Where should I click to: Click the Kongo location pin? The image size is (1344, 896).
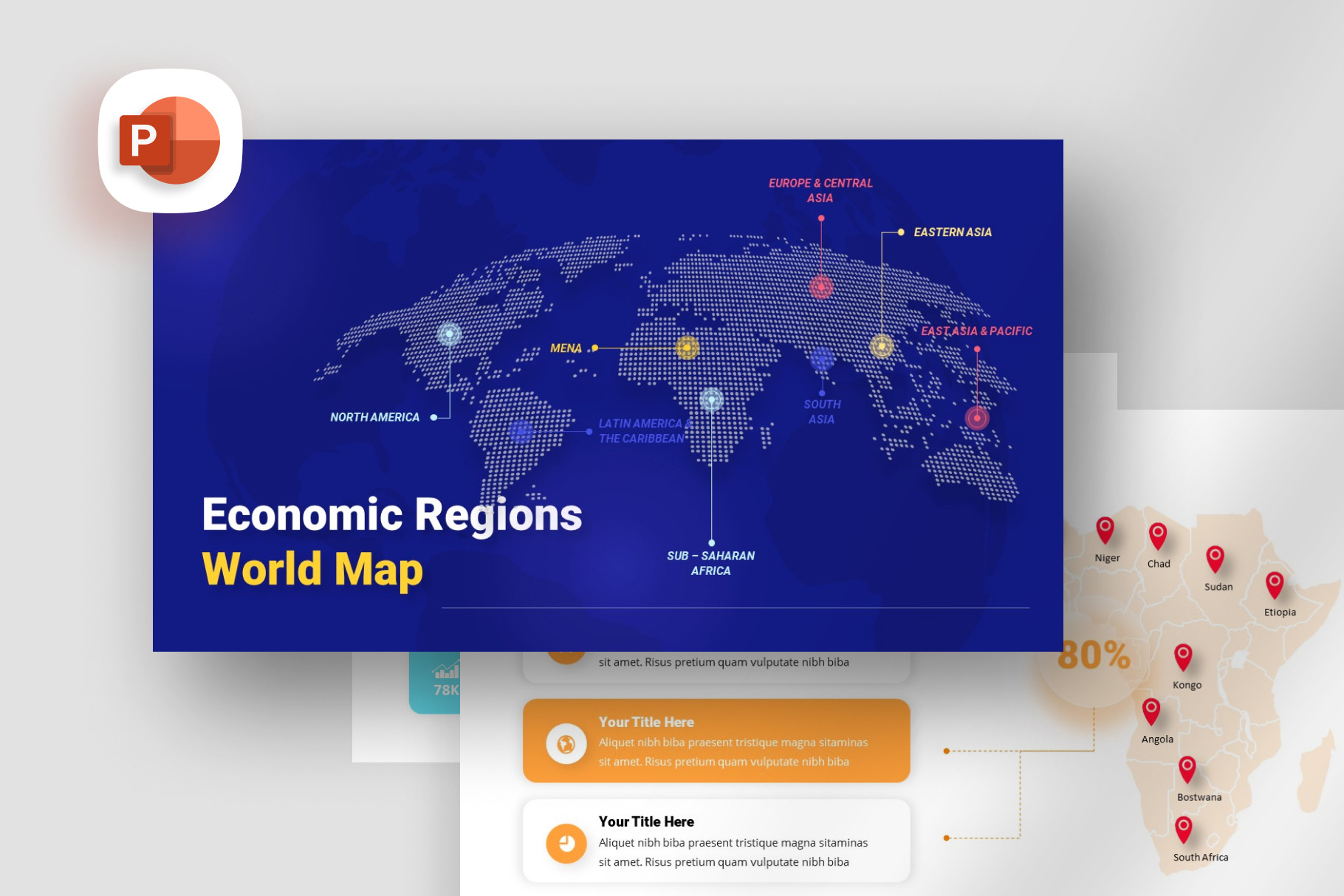1183,656
